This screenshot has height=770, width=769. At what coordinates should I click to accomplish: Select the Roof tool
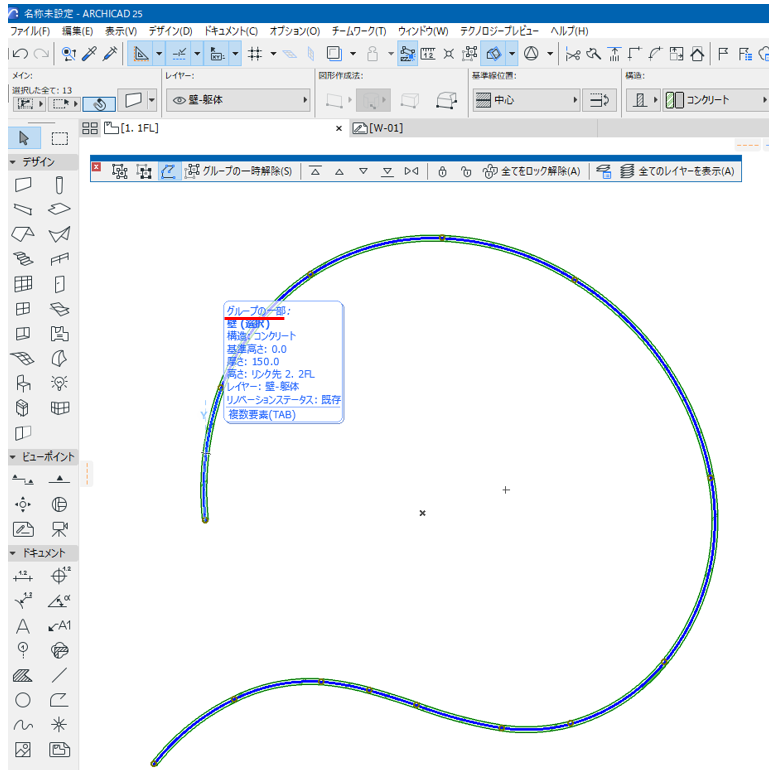click(x=23, y=234)
